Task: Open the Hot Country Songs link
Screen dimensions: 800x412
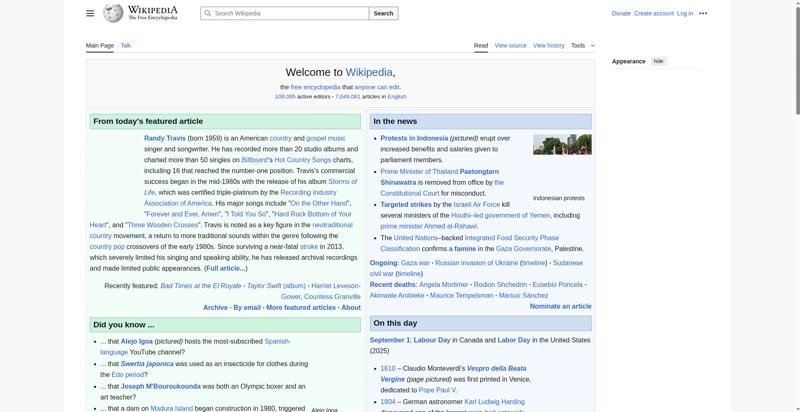Action: pos(303,160)
